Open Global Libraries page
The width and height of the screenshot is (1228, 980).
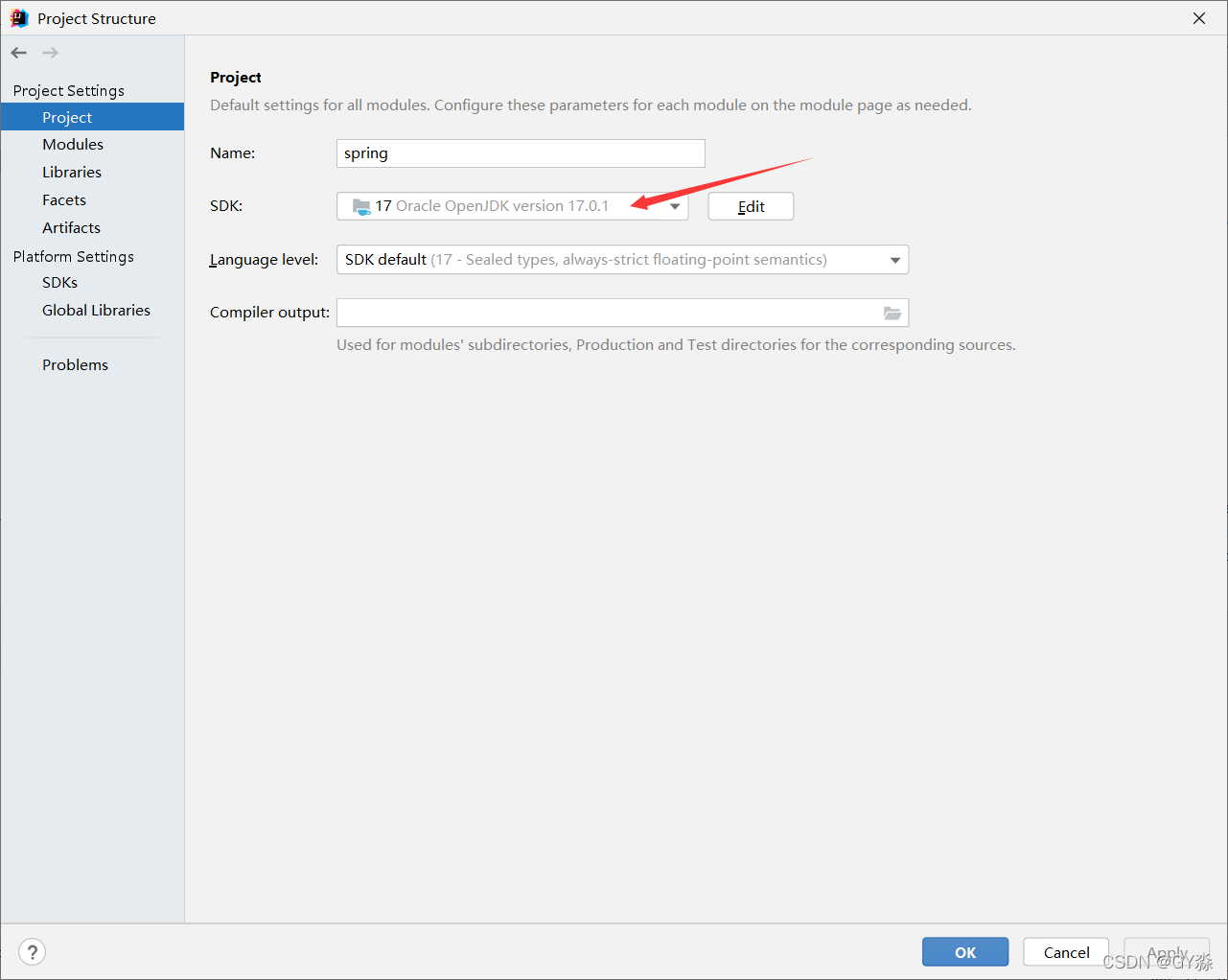[96, 310]
